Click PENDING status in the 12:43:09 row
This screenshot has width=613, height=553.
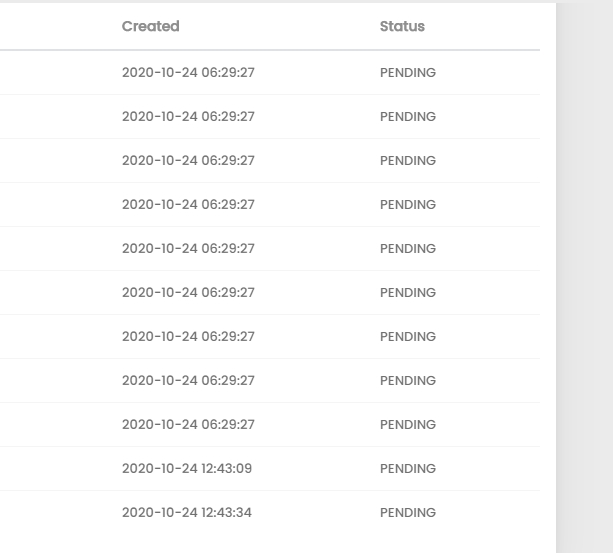[408, 468]
